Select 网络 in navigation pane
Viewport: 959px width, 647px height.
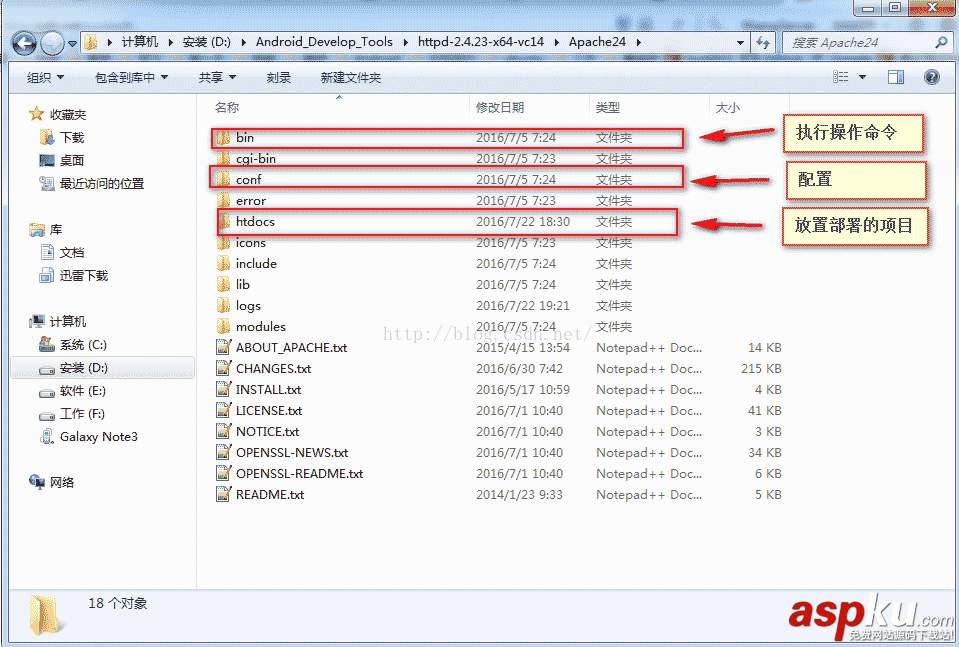[62, 482]
